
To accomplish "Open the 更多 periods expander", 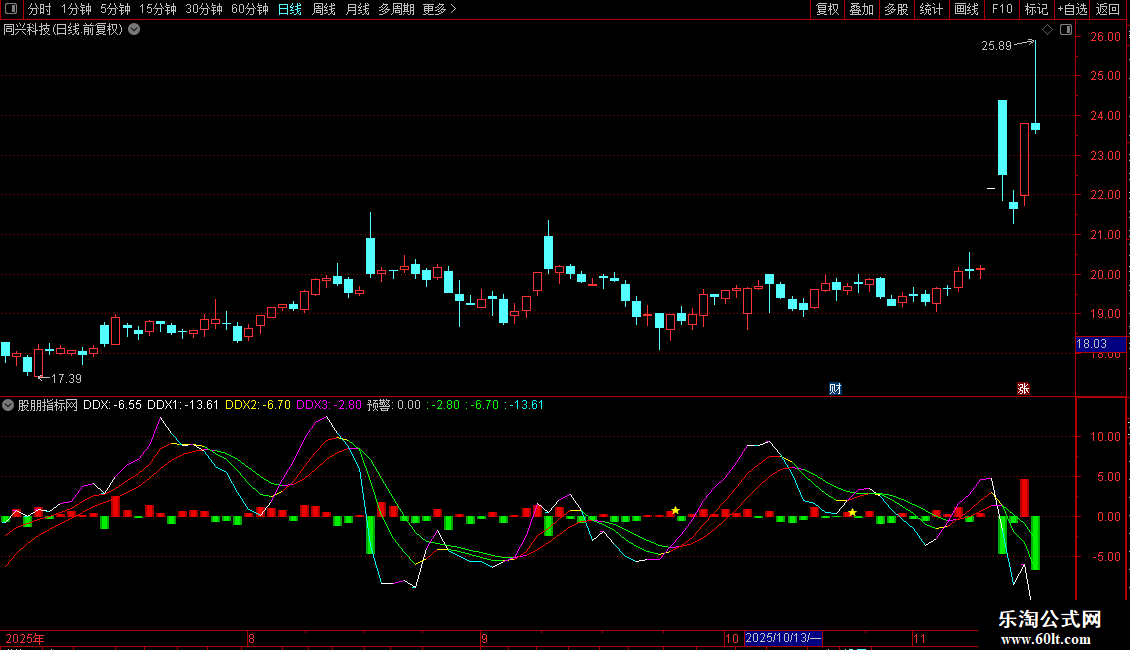I will tap(439, 9).
